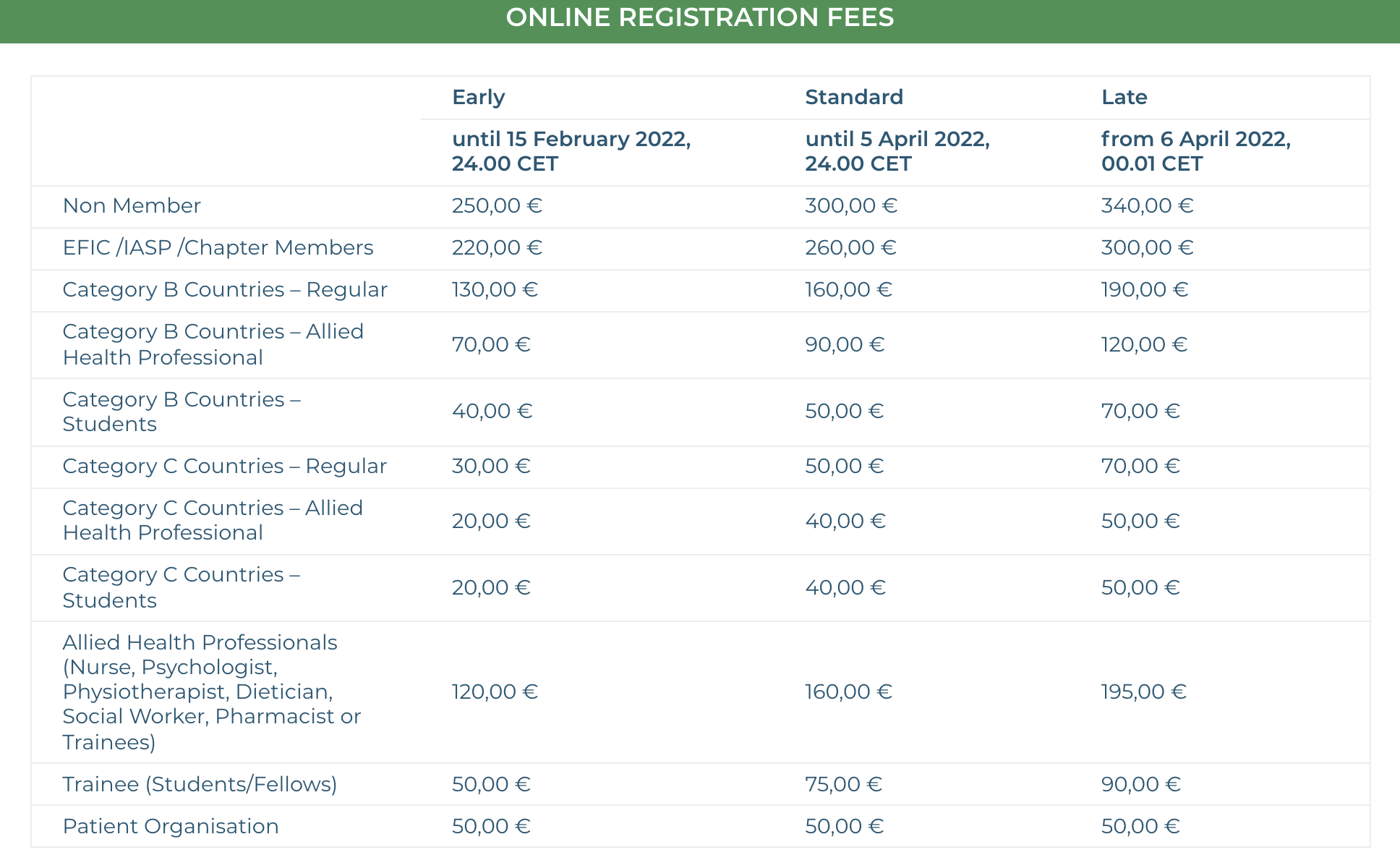The height and width of the screenshot is (855, 1400).
Task: Select Trainee (Students/Fellows) row label
Action: tap(200, 784)
